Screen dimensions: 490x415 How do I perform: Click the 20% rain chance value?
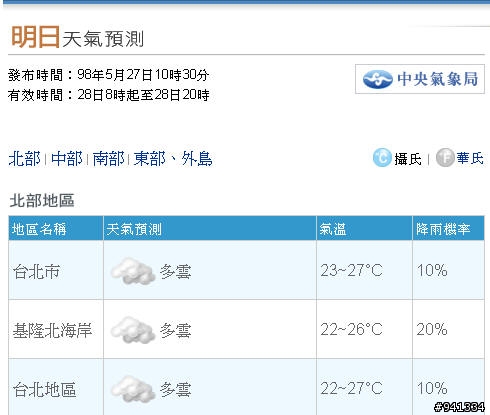click(432, 329)
